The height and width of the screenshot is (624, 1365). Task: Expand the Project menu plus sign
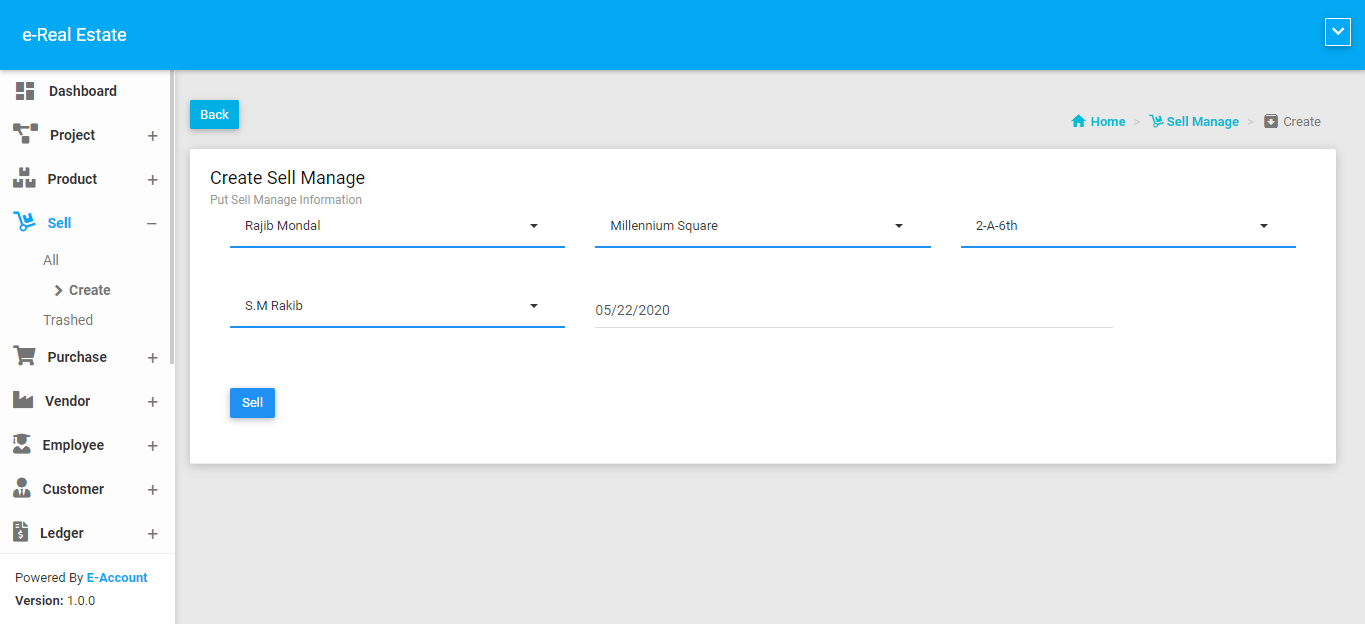click(152, 136)
